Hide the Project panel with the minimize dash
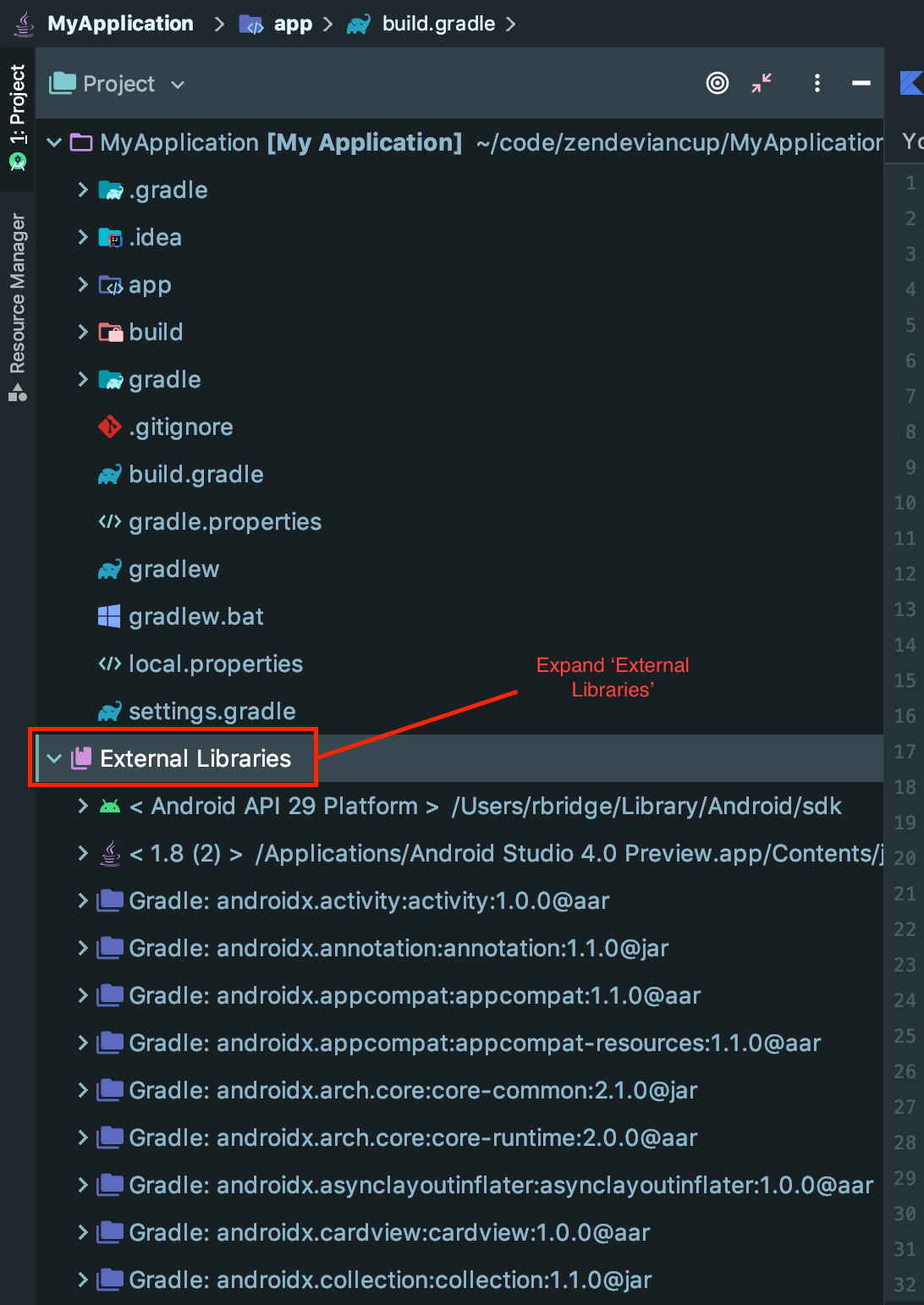Image resolution: width=924 pixels, height=1305 pixels. 861,83
